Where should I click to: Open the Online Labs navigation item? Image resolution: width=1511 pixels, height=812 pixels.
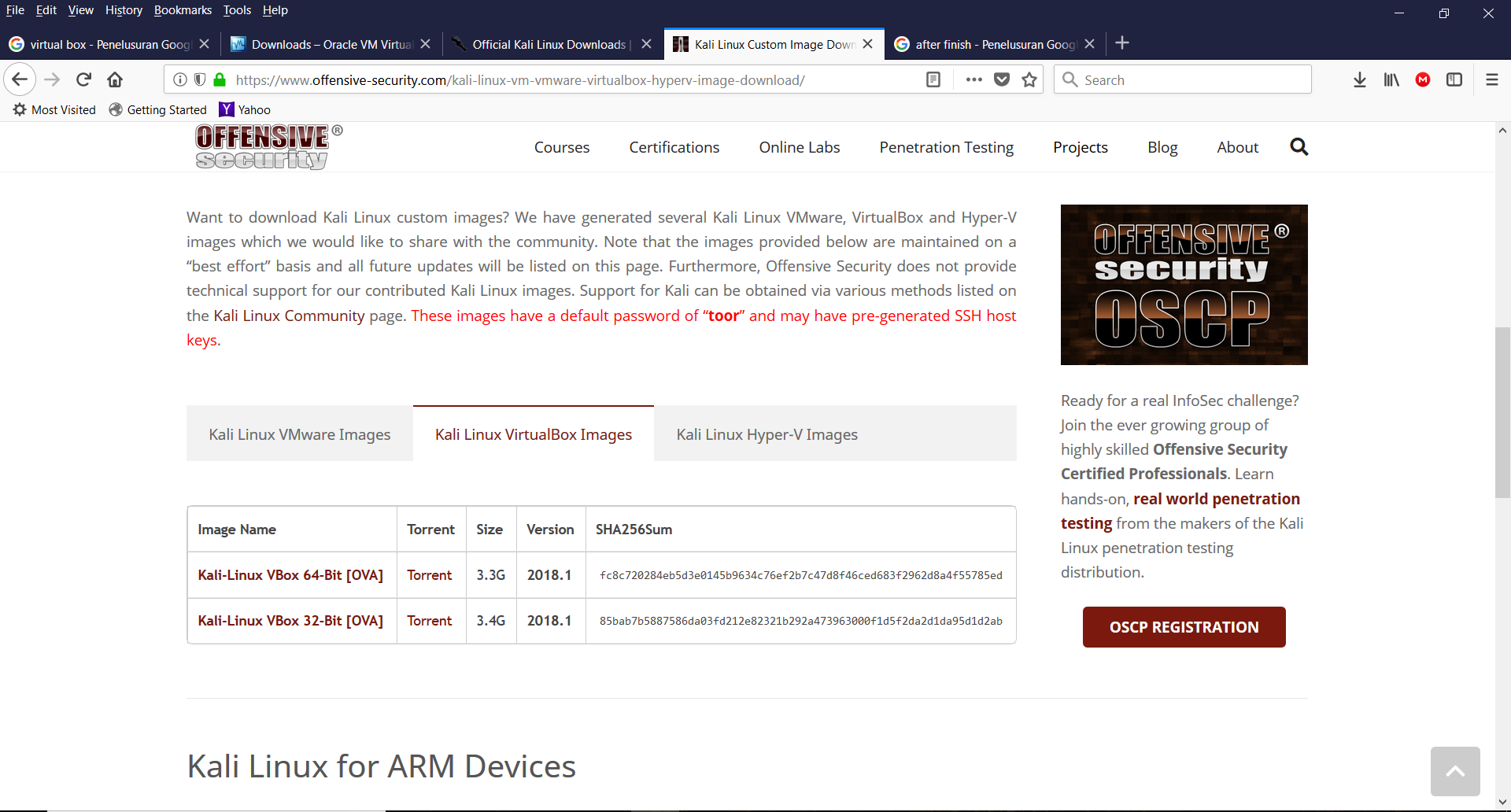[800, 147]
